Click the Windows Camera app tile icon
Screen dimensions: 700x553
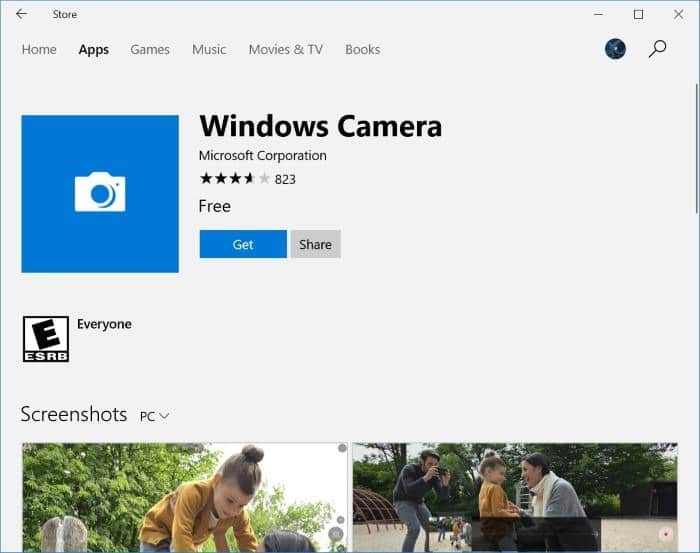(x=100, y=194)
